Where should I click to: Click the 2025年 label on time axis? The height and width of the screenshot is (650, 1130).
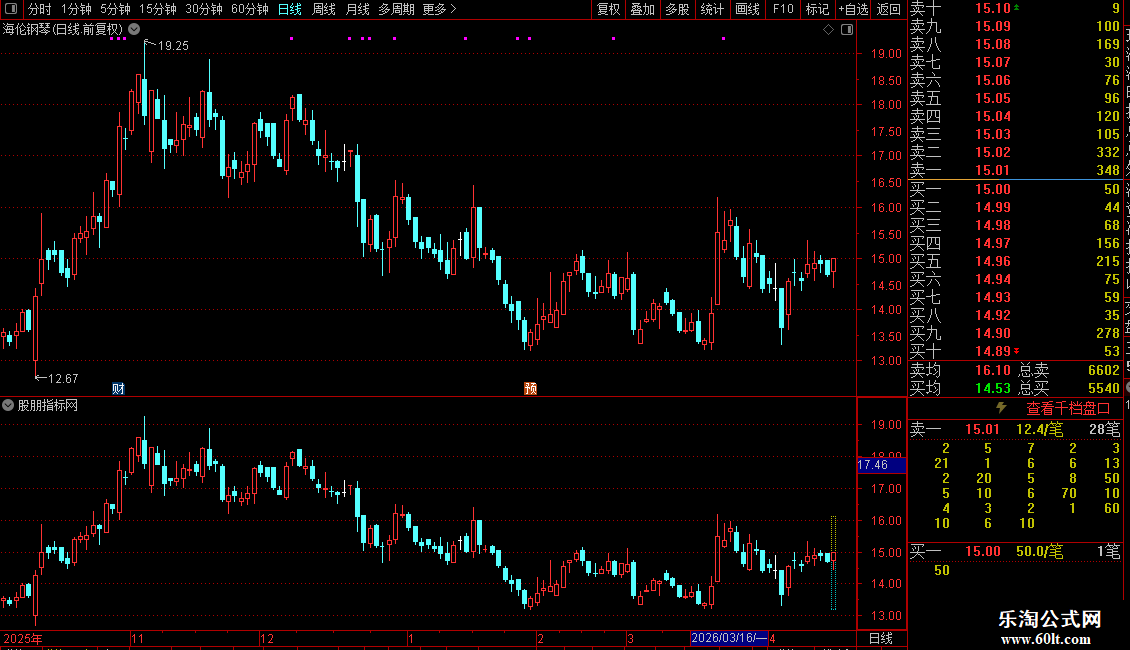22,638
